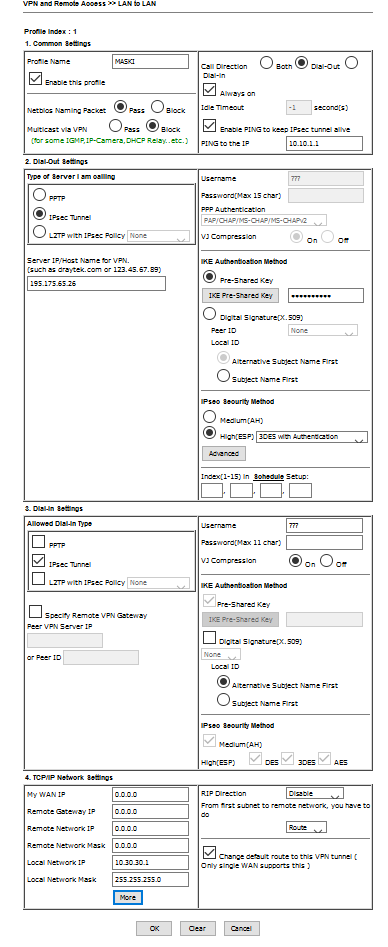Select dial-out Pre-Shared Key authentication radio
Image resolution: width=388 pixels, height=947 pixels.
click(210, 277)
